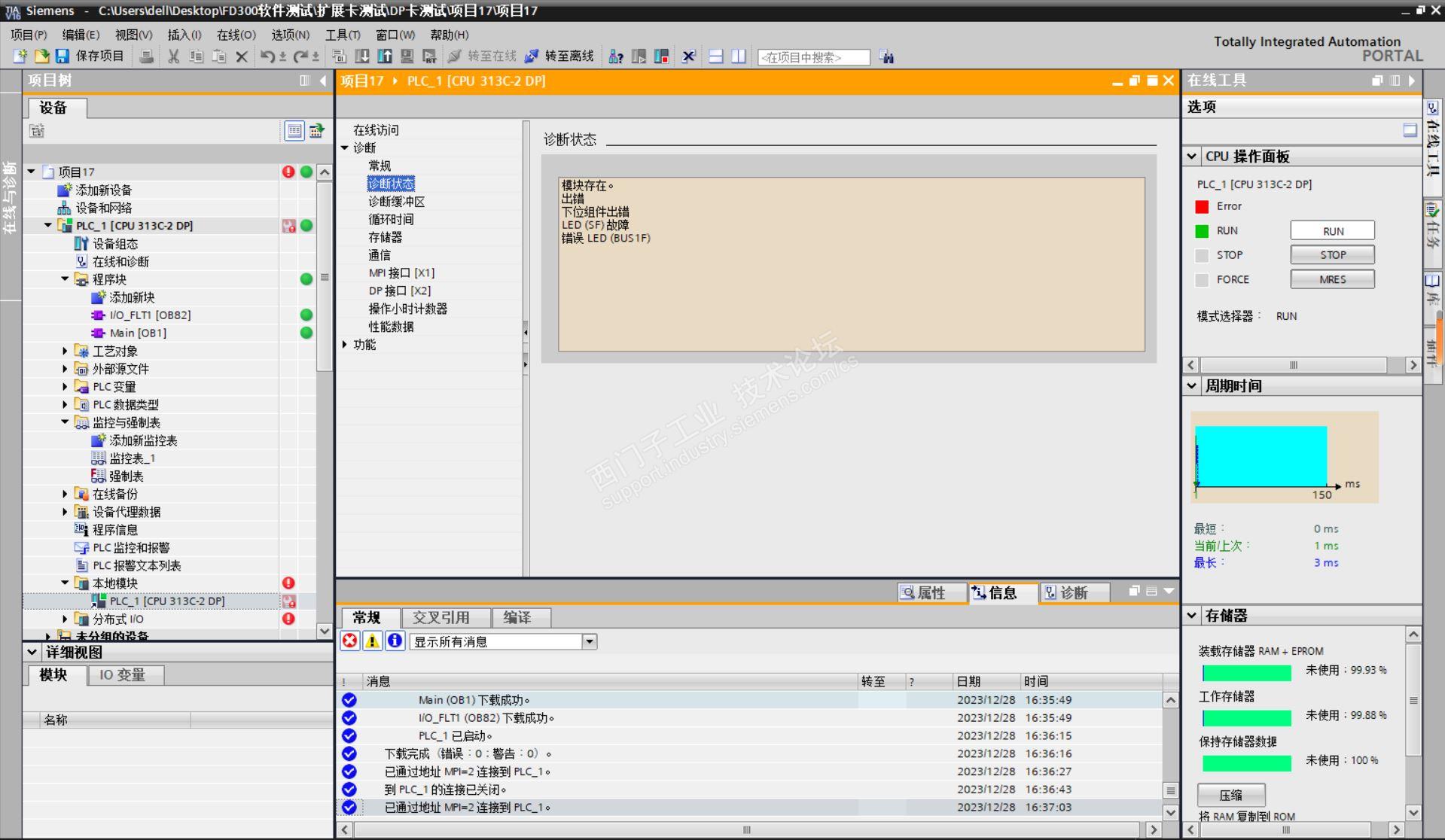This screenshot has width=1445, height=840.
Task: Collapse the 周期时间 section
Action: click(1192, 386)
